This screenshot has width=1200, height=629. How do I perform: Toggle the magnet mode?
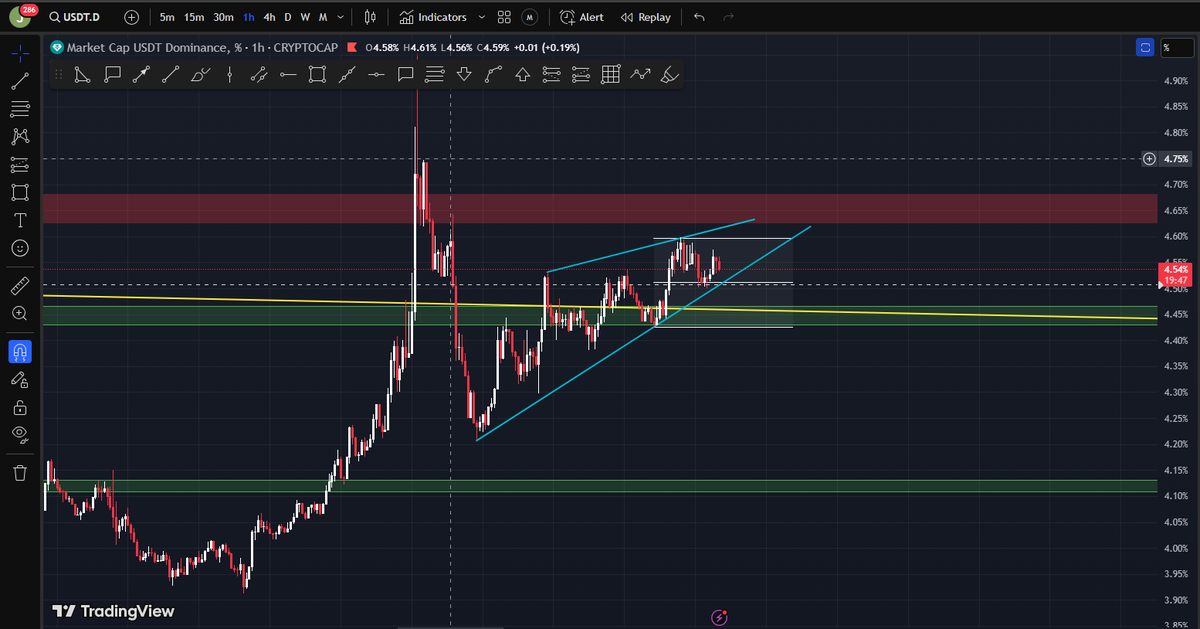pos(20,352)
